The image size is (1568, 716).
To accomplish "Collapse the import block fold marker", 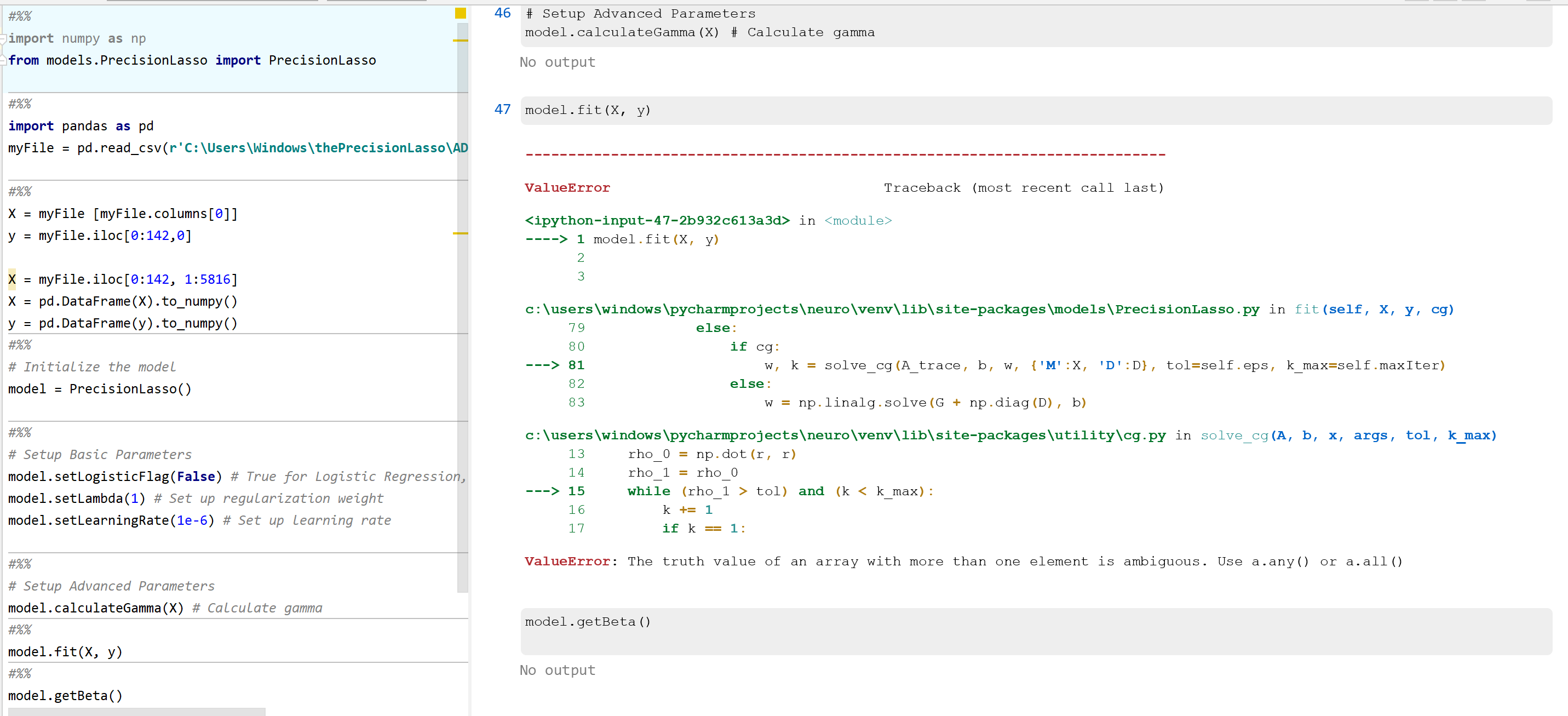I will tap(3, 38).
